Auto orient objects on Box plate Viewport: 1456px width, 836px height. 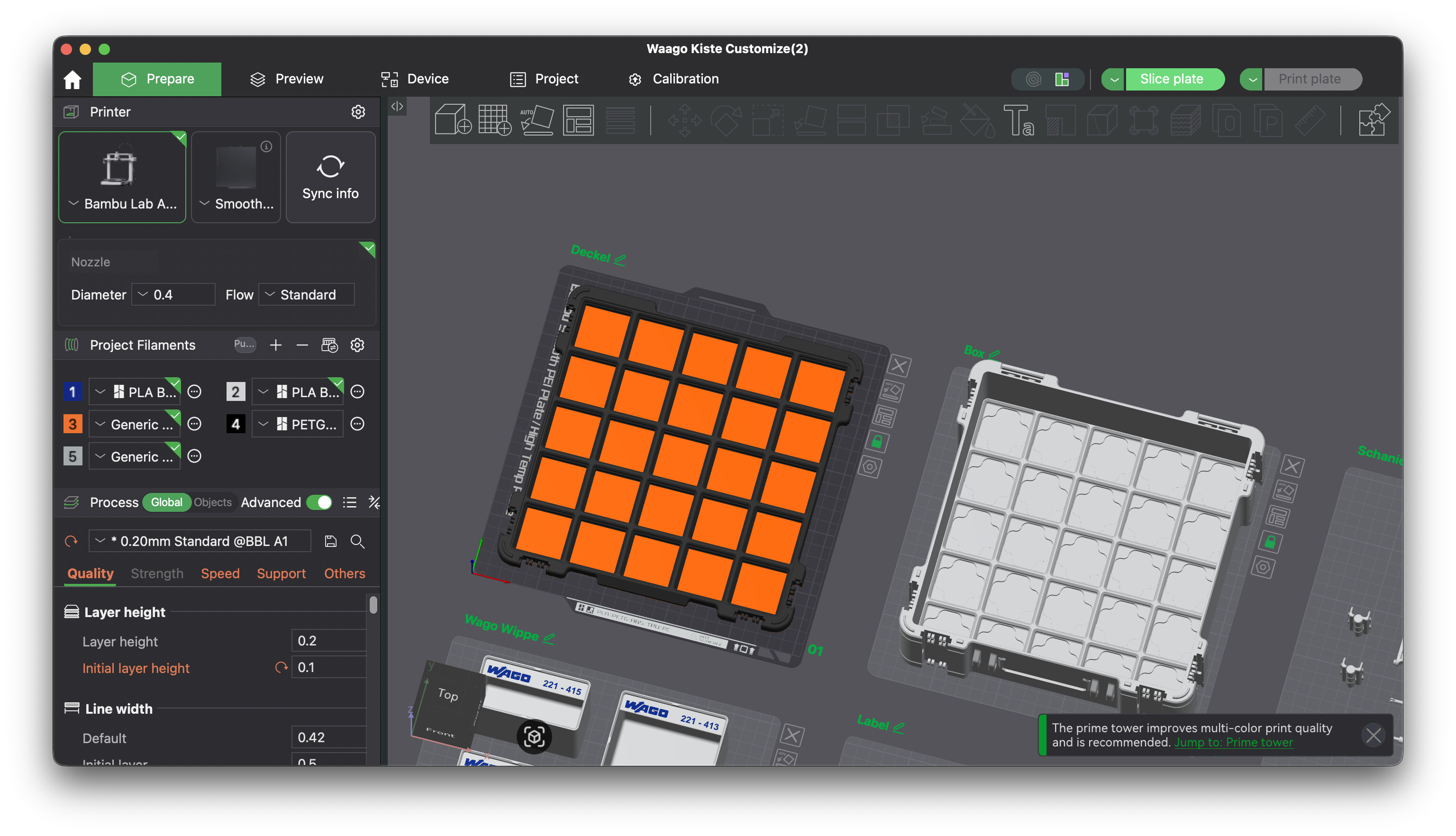[1285, 491]
